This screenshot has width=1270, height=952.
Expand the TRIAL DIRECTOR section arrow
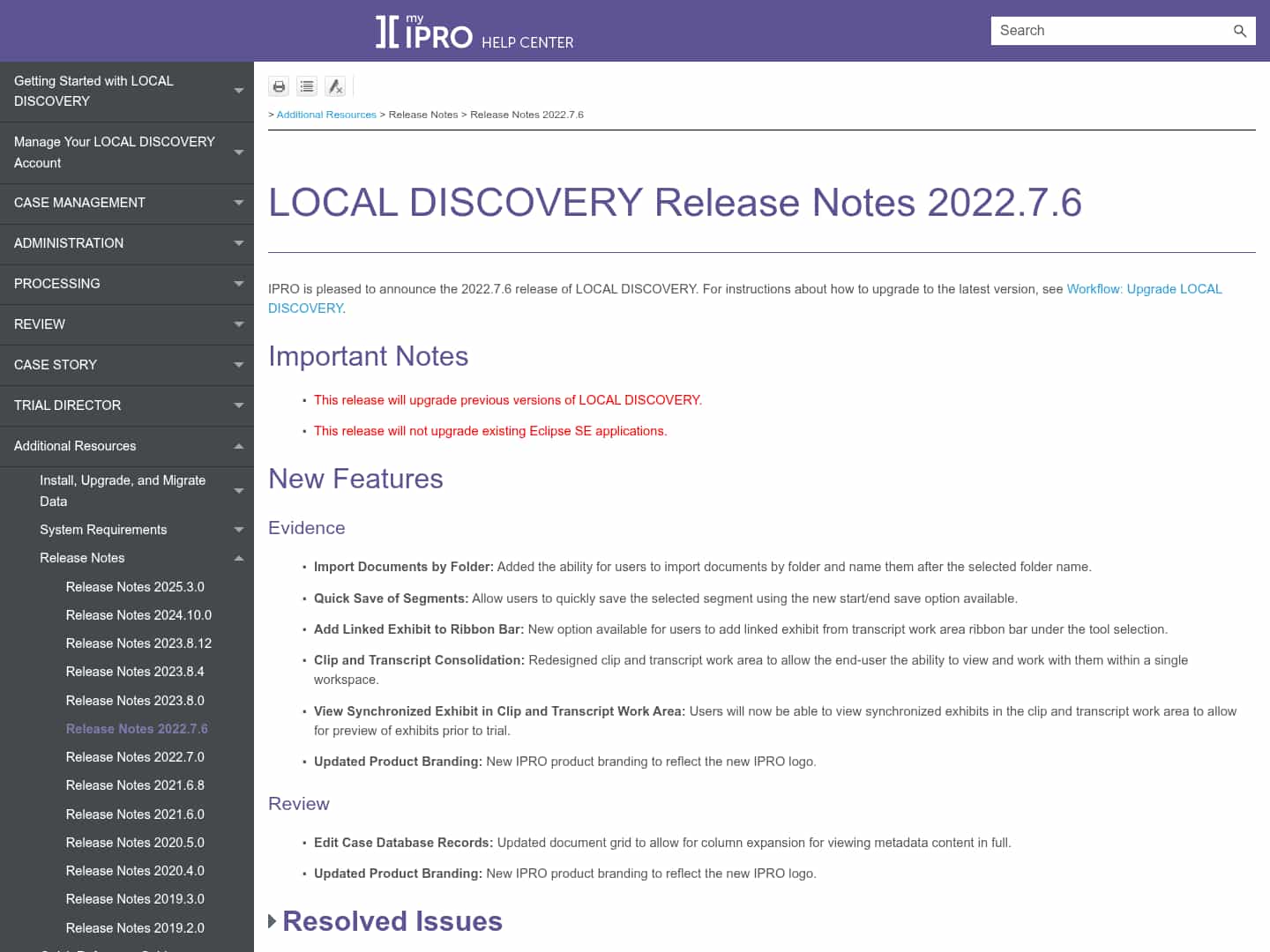(238, 405)
